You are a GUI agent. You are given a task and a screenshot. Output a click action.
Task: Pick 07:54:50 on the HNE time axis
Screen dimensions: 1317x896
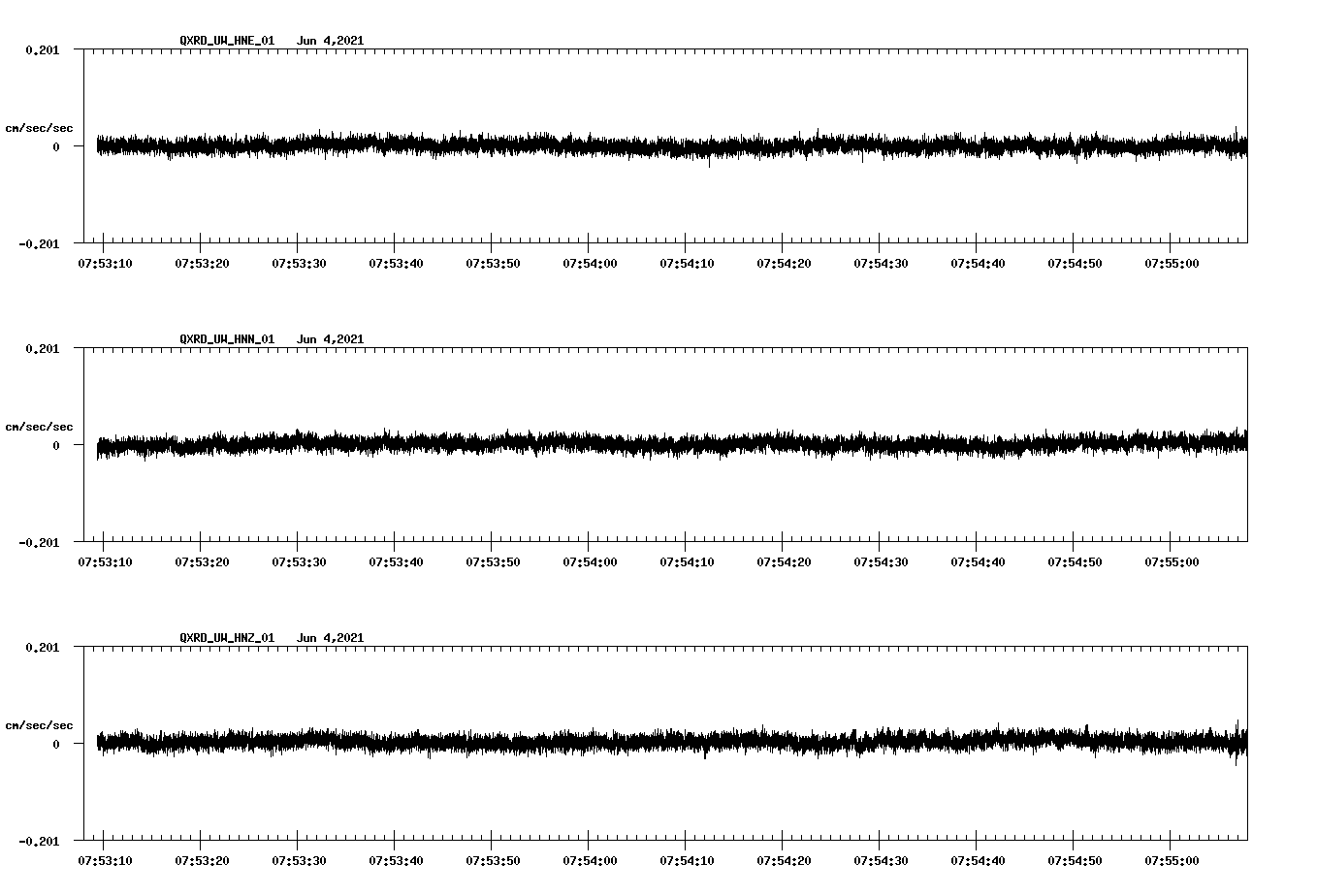(x=1075, y=263)
